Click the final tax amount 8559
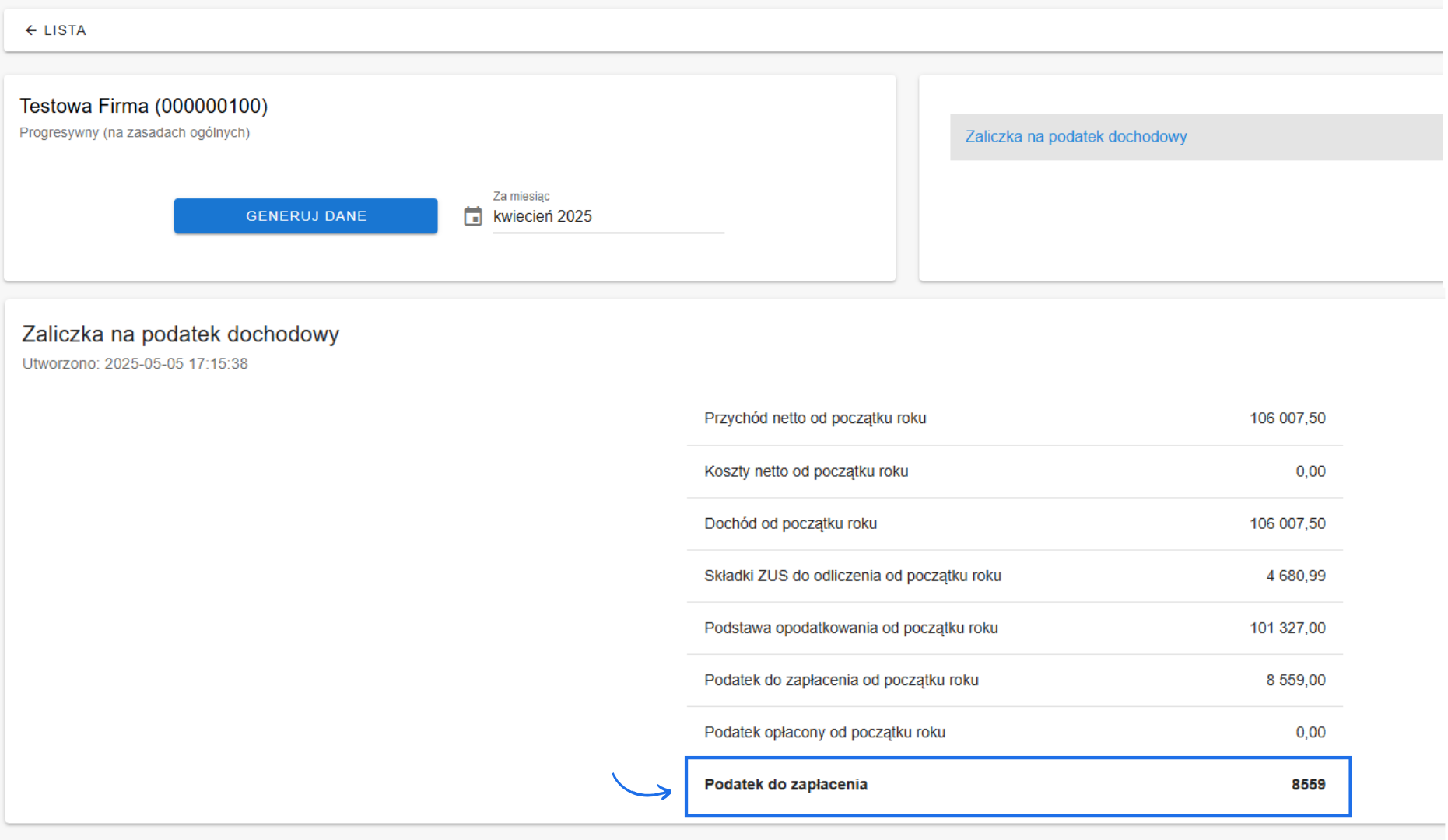Viewport: 1448px width, 840px height. point(1308,785)
